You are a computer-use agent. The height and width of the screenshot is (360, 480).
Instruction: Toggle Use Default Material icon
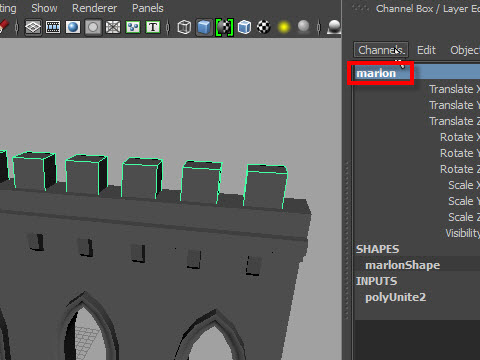pyautogui.click(x=224, y=27)
